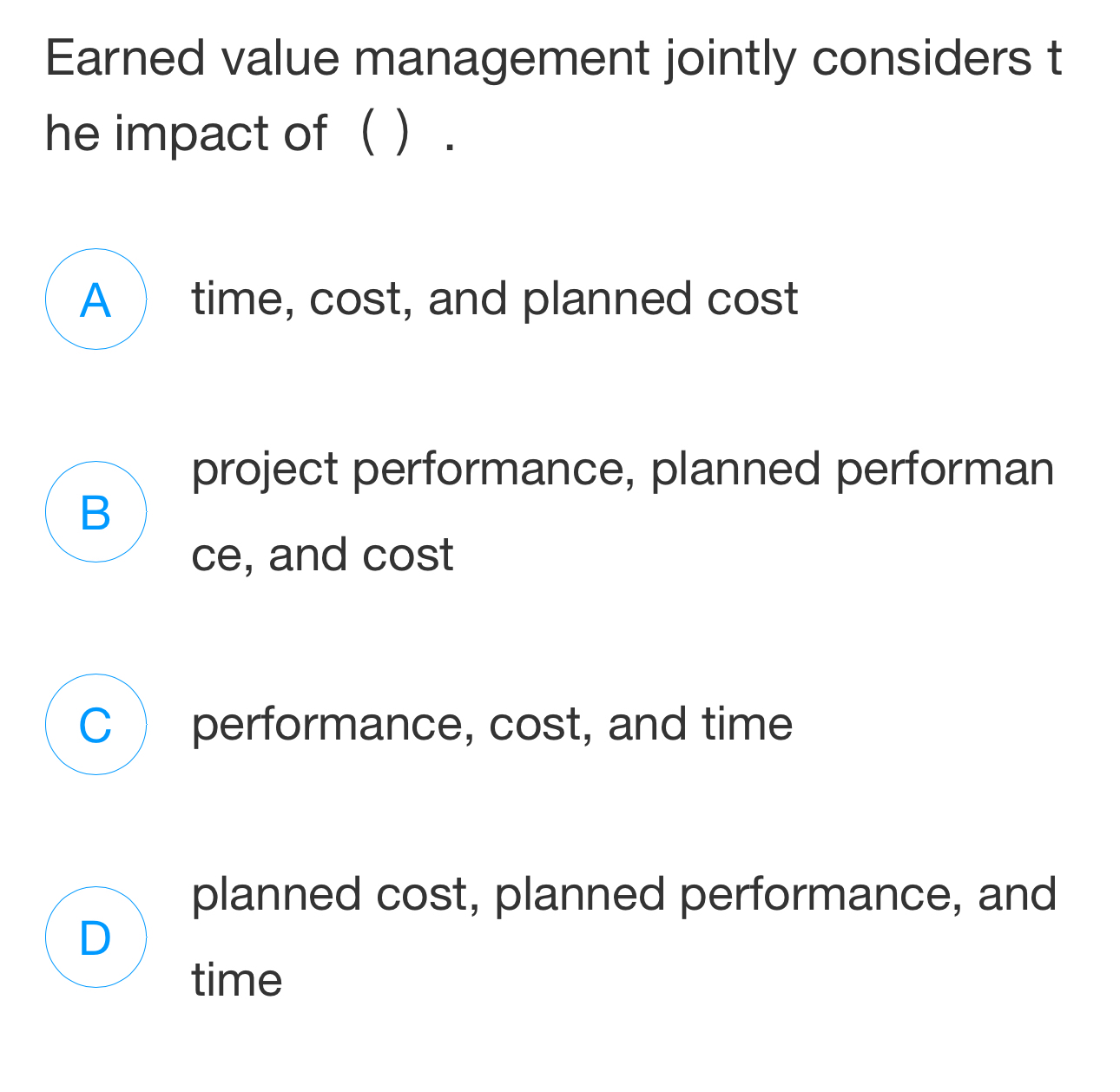Choose the answer 'time, cost, and planned cost'
This screenshot has width=1120, height=1092.
pos(495,299)
